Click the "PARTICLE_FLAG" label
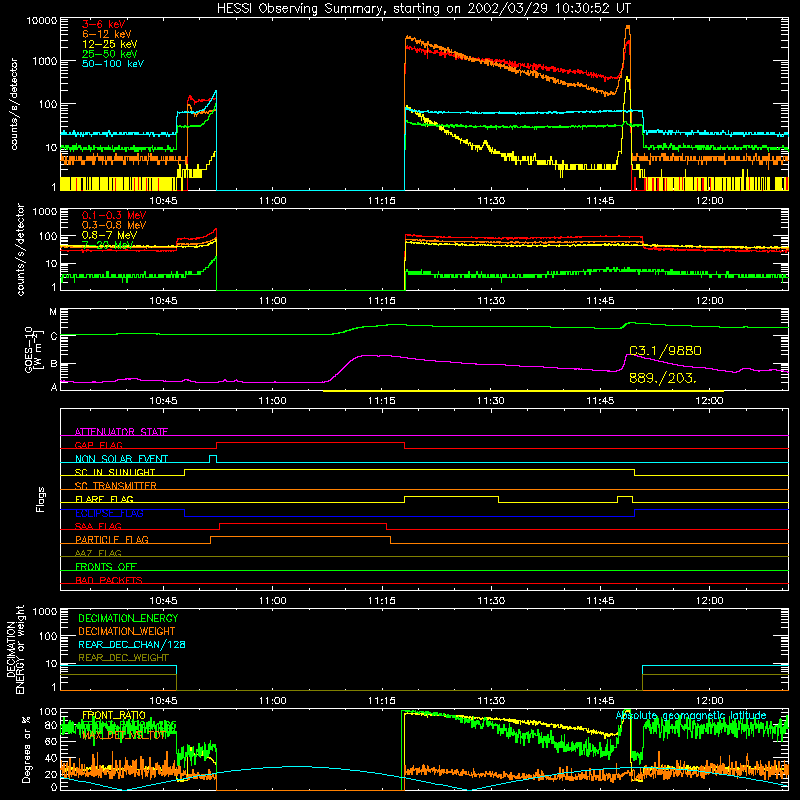The image size is (800, 800). tap(112, 539)
